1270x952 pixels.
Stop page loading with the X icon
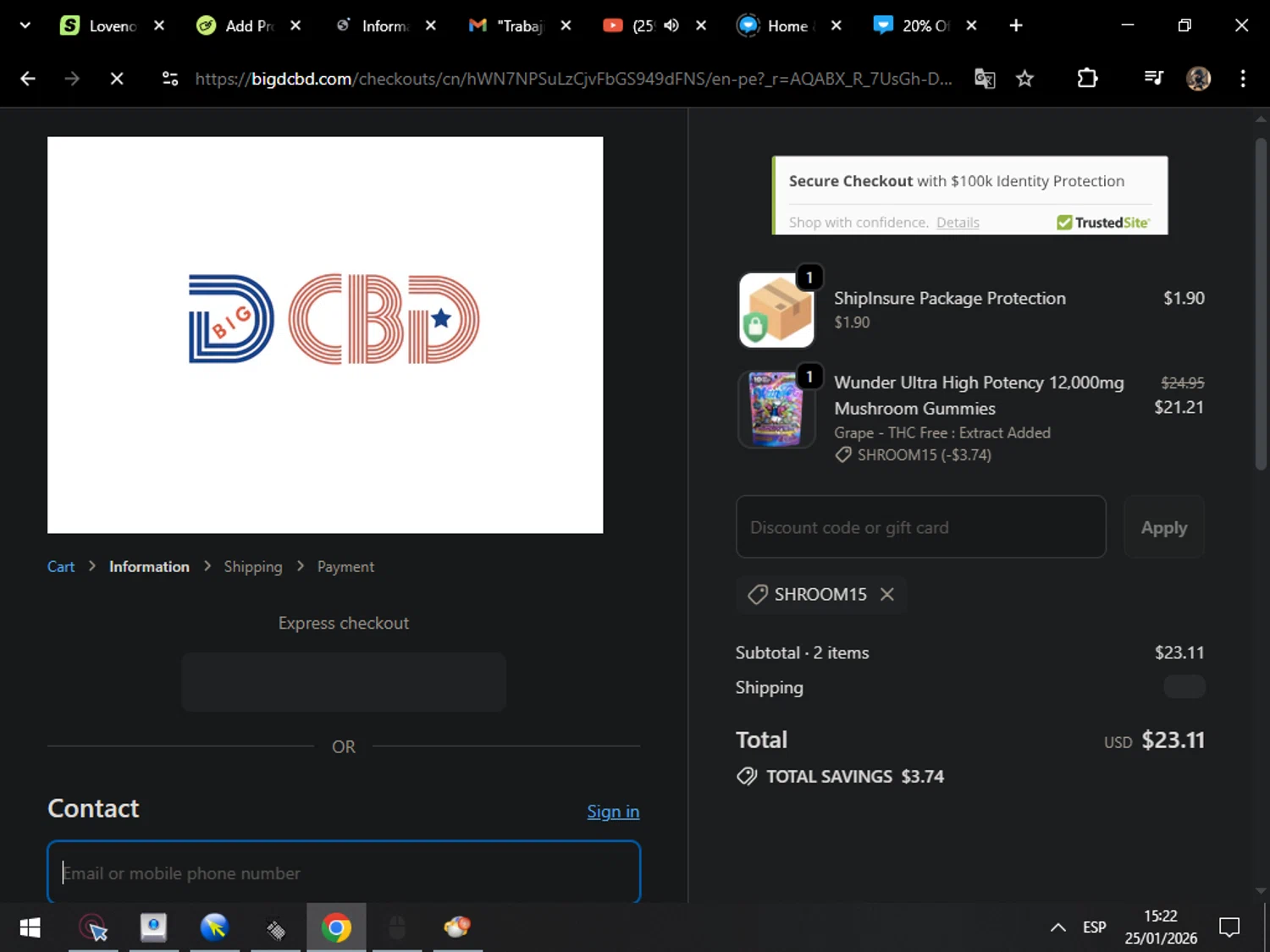click(x=117, y=79)
